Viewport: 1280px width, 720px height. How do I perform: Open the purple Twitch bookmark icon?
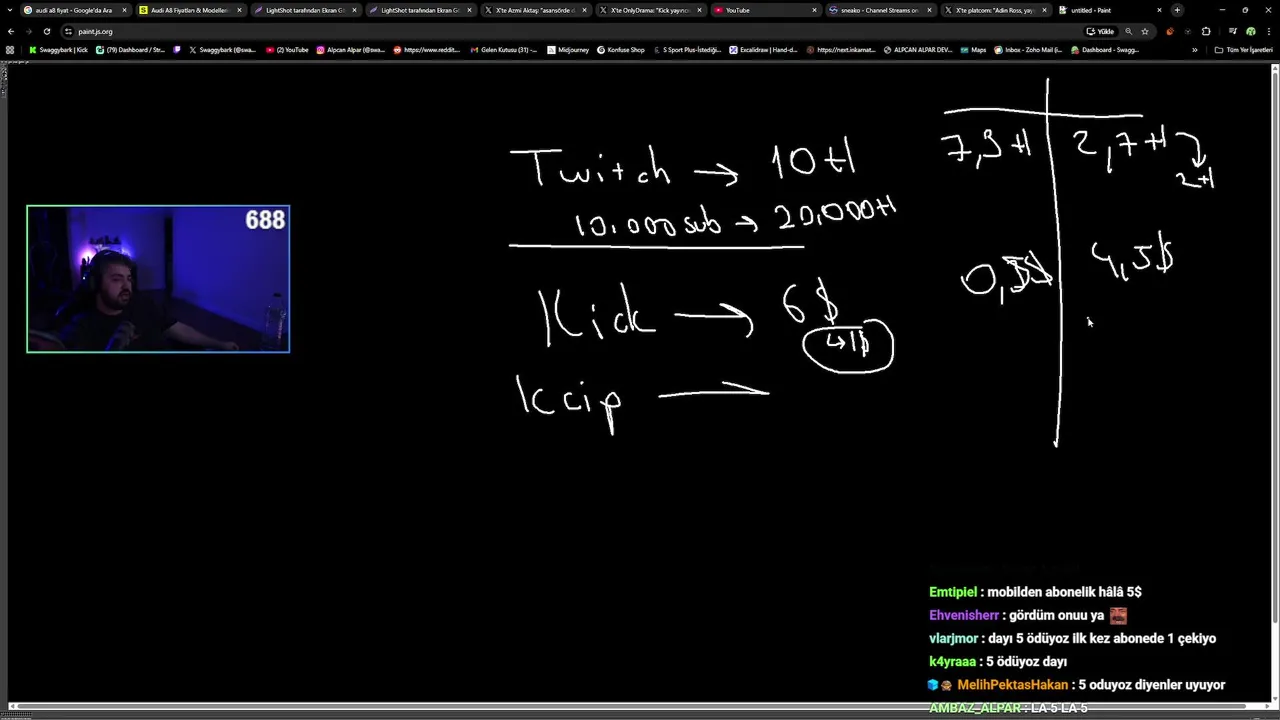point(177,50)
